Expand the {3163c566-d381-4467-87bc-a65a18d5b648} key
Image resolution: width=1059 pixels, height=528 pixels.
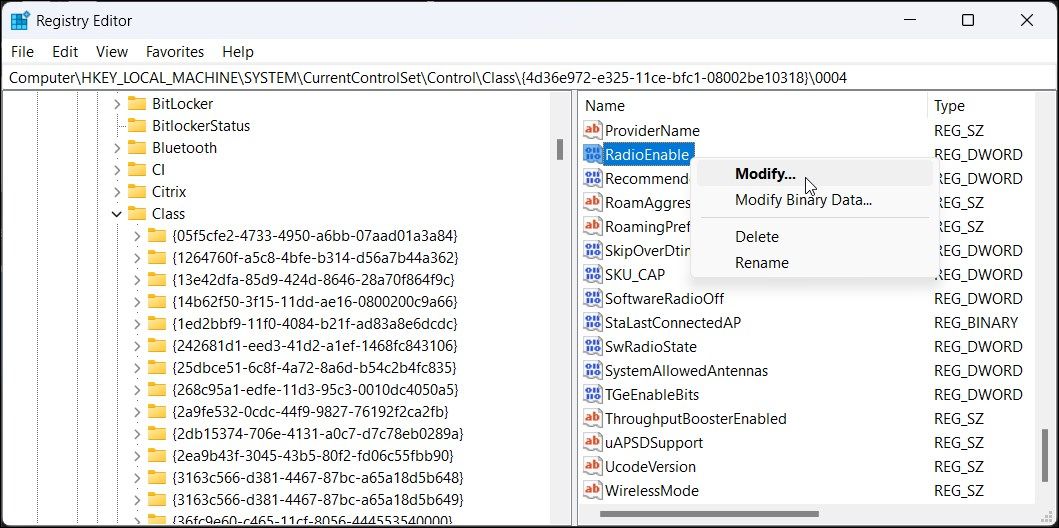137,478
